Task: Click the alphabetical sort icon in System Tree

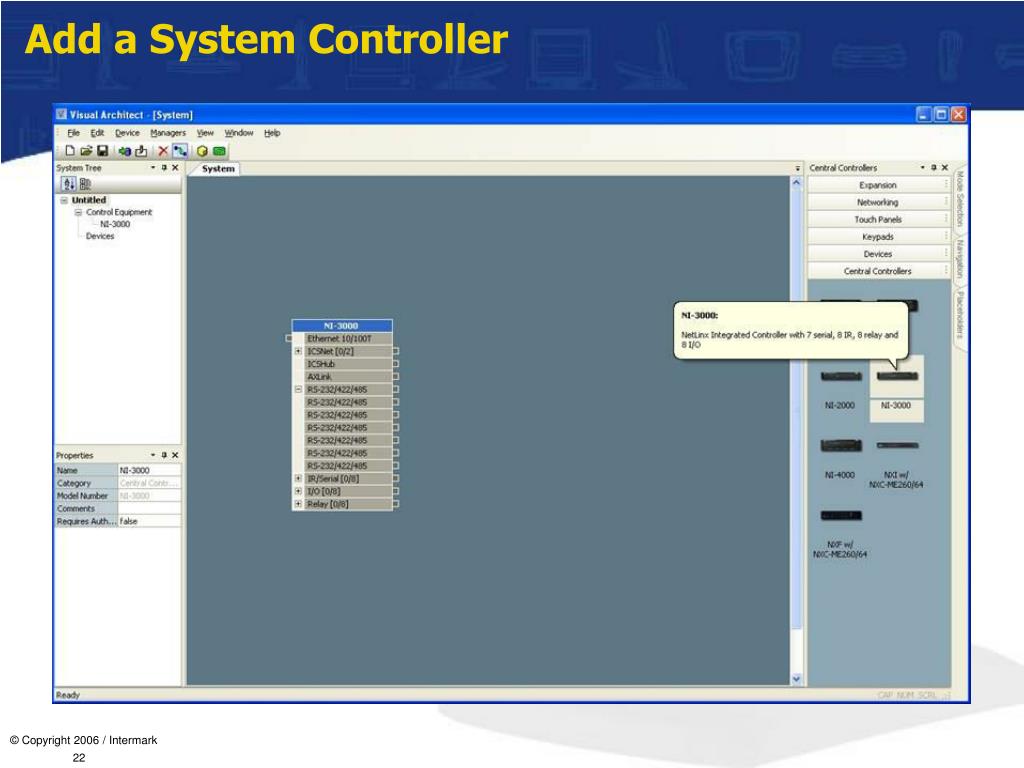Action: (69, 184)
